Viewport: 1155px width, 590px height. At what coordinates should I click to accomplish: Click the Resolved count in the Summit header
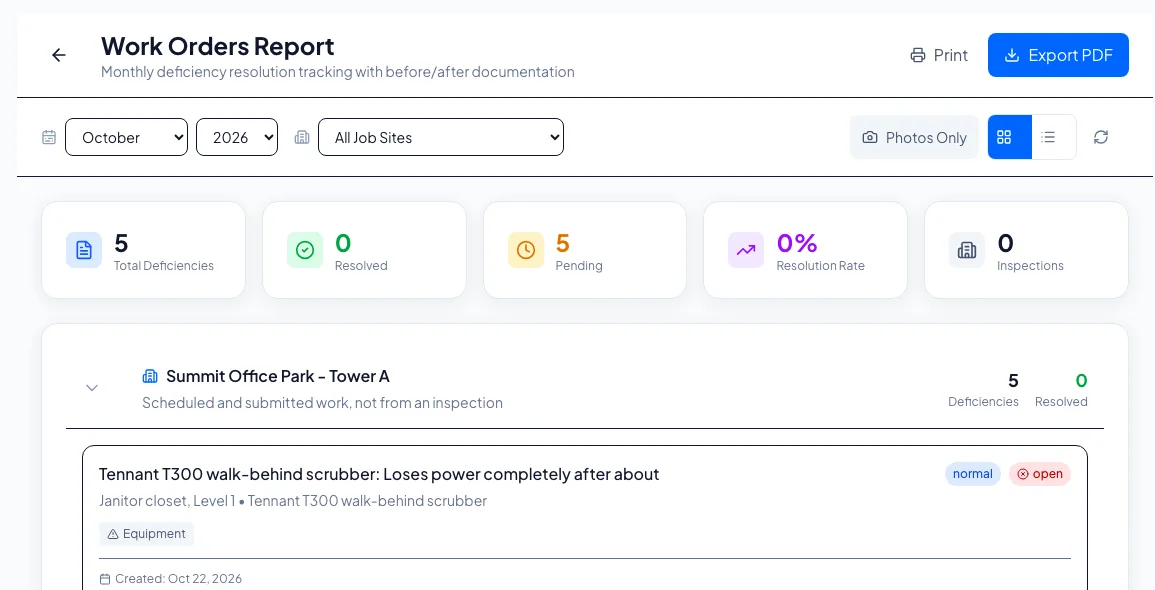(1081, 381)
